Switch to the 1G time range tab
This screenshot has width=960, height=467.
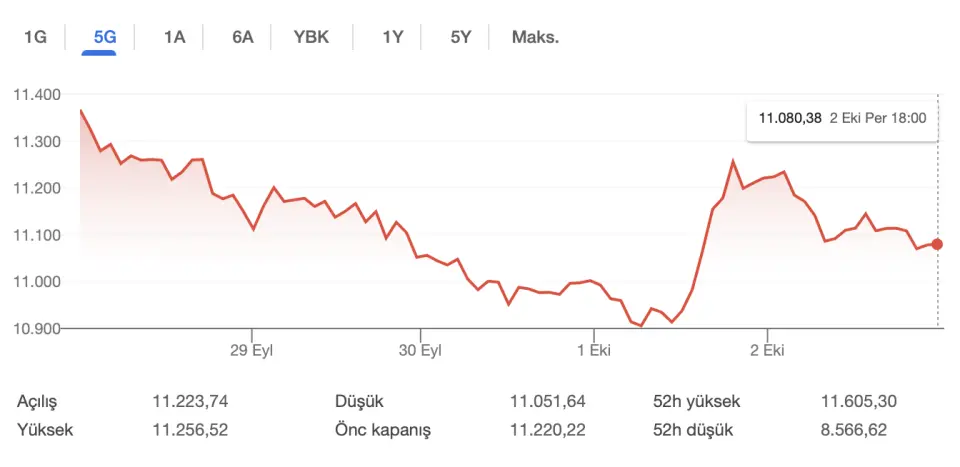[35, 38]
